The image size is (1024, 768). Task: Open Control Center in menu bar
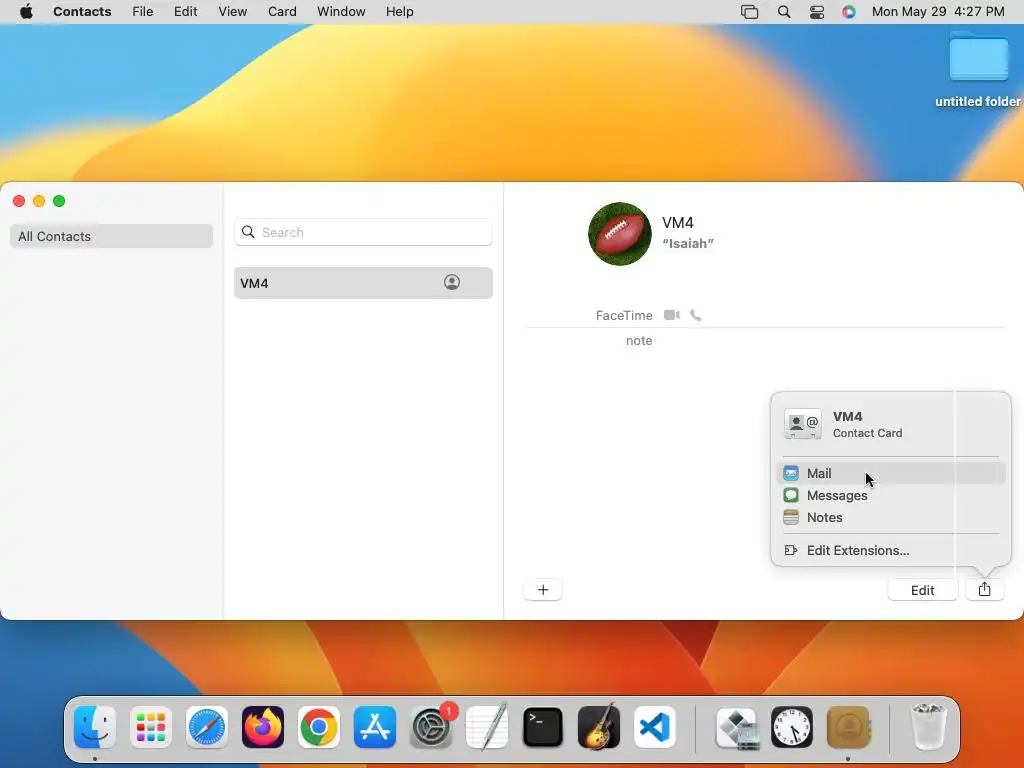pos(816,12)
